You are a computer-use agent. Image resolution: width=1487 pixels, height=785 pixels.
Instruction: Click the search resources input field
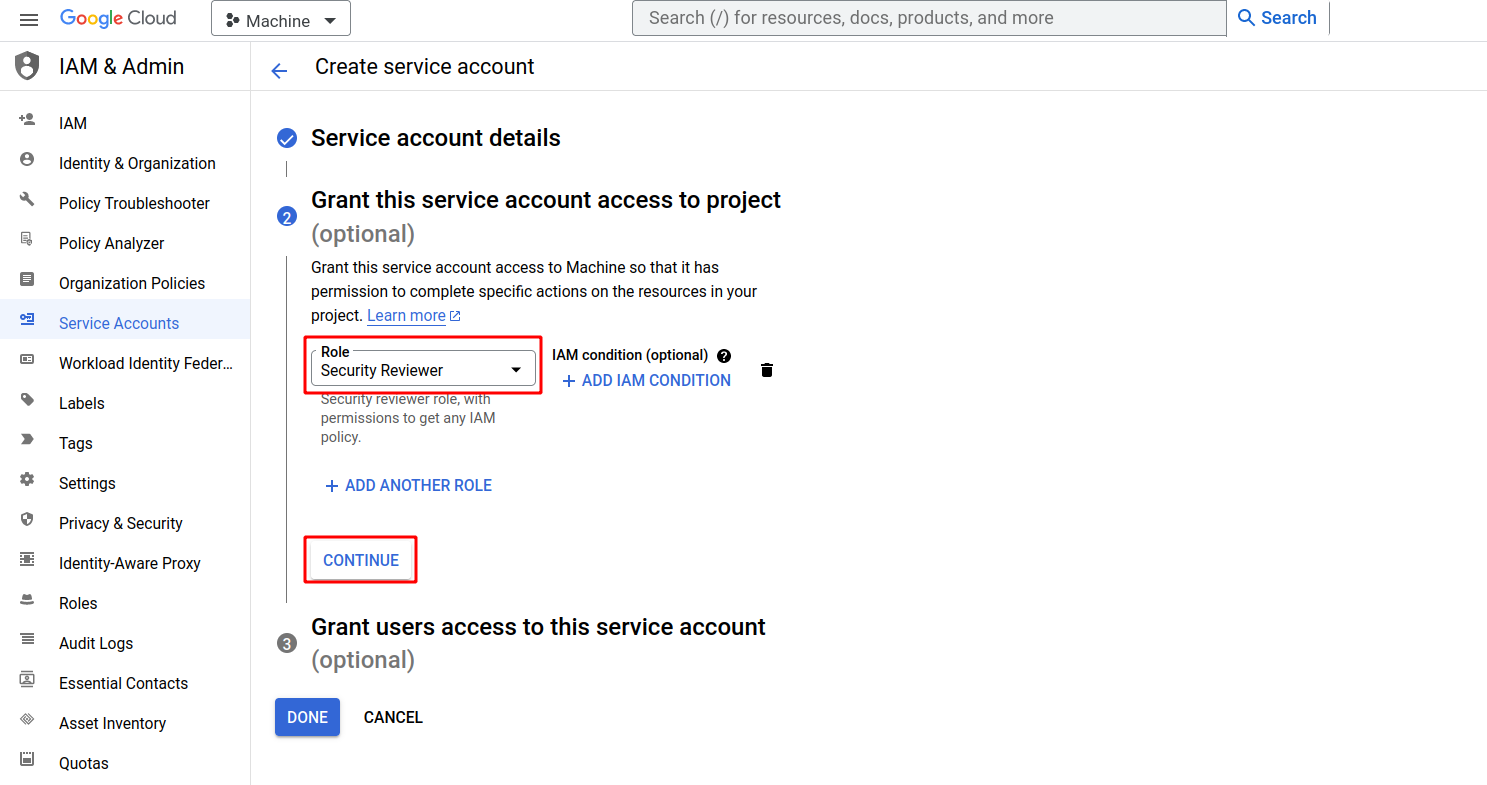pyautogui.click(x=928, y=17)
